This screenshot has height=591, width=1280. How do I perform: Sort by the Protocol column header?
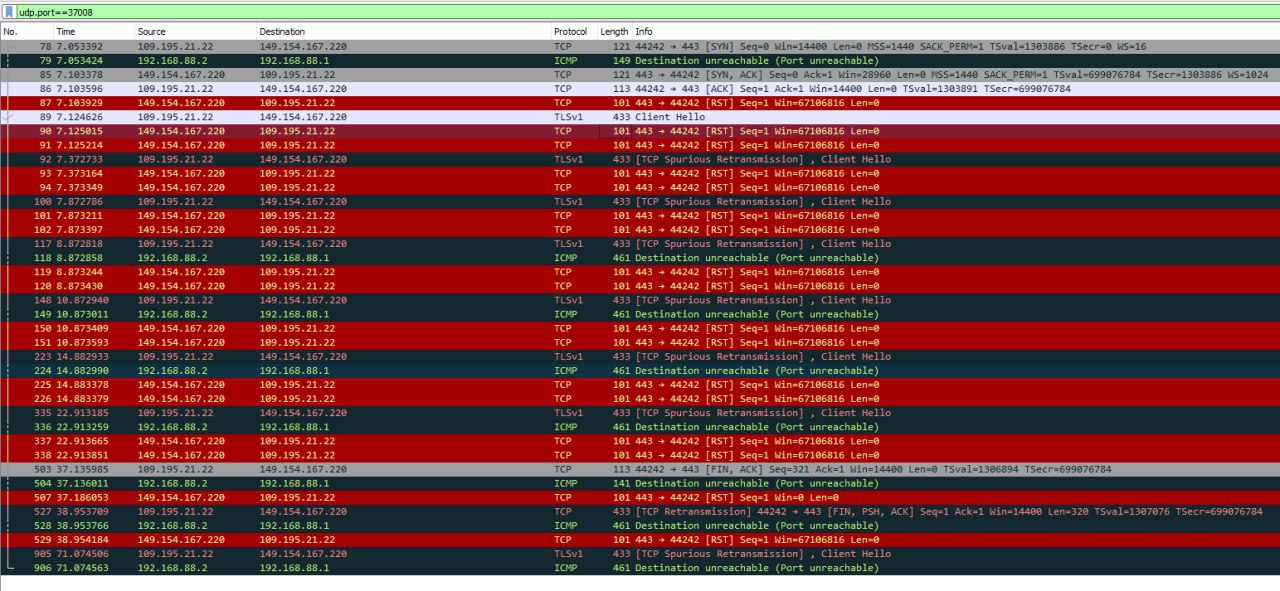pos(573,32)
